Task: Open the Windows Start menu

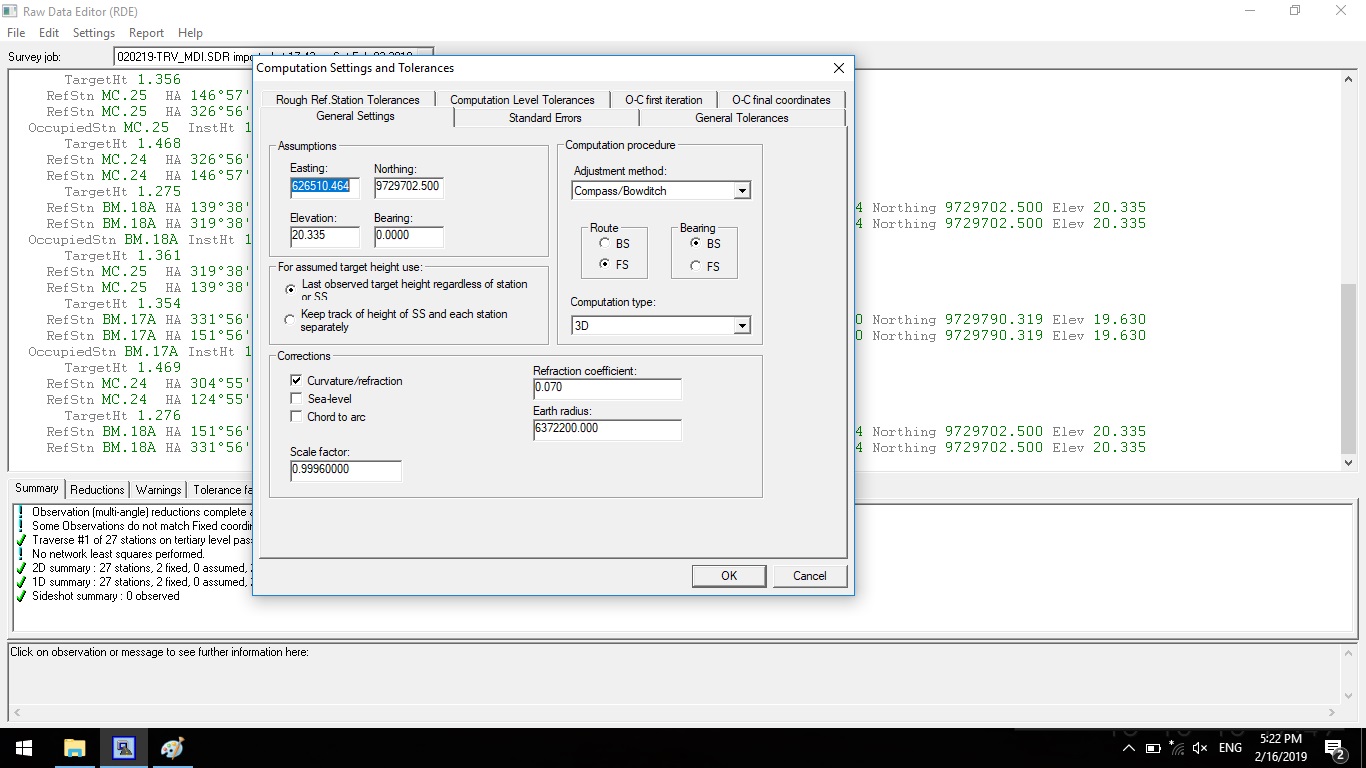Action: (23, 747)
